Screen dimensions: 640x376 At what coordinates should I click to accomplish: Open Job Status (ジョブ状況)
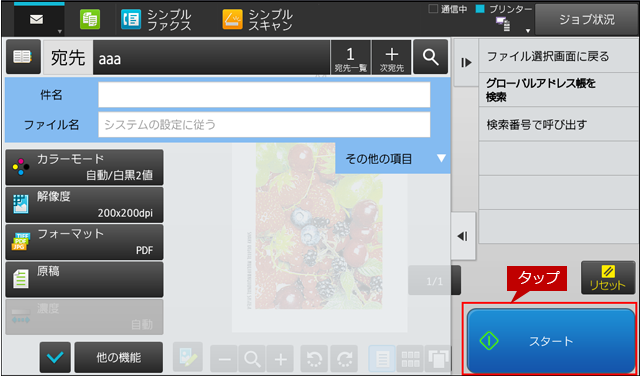(587, 20)
